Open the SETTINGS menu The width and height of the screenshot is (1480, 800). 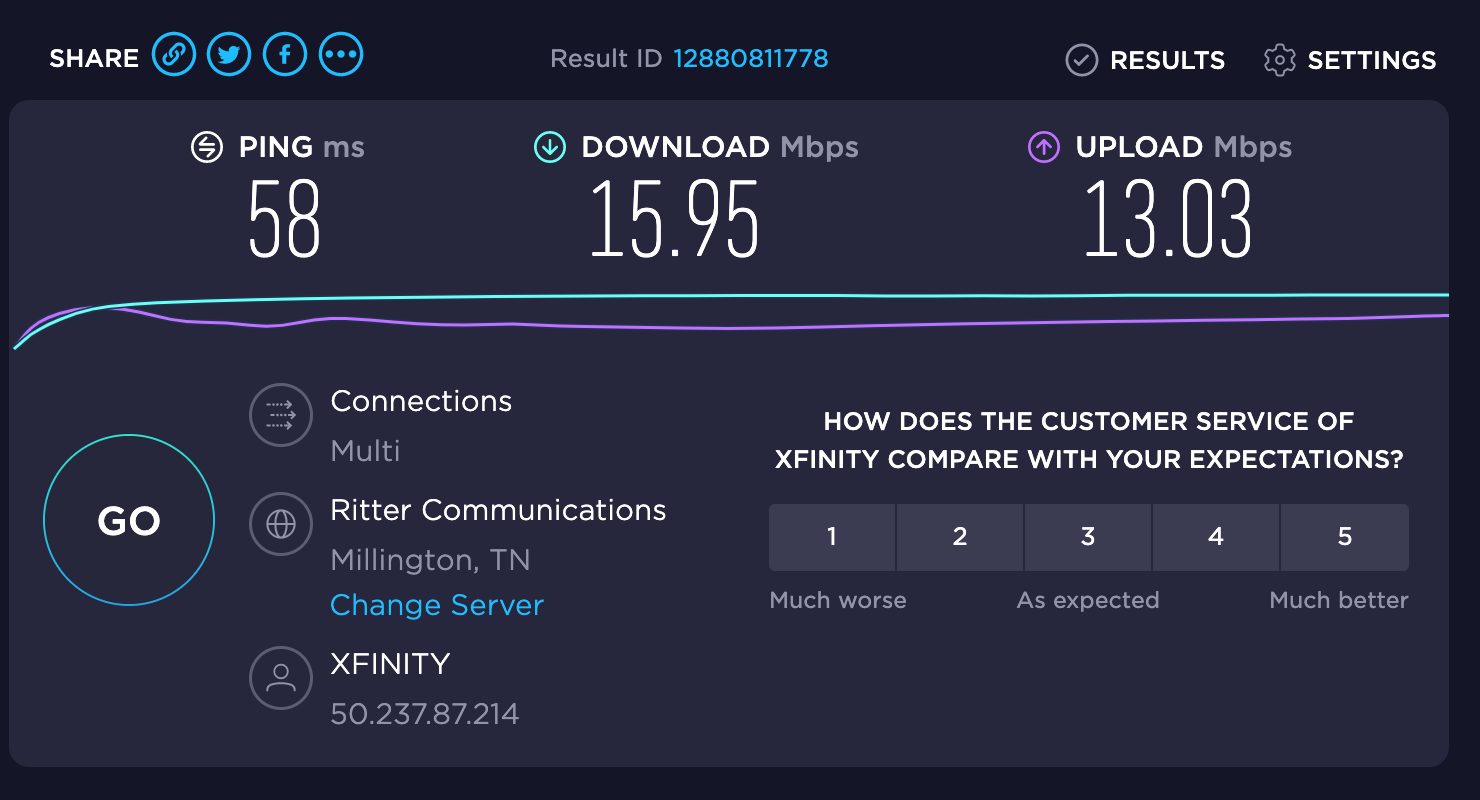[x=1372, y=60]
